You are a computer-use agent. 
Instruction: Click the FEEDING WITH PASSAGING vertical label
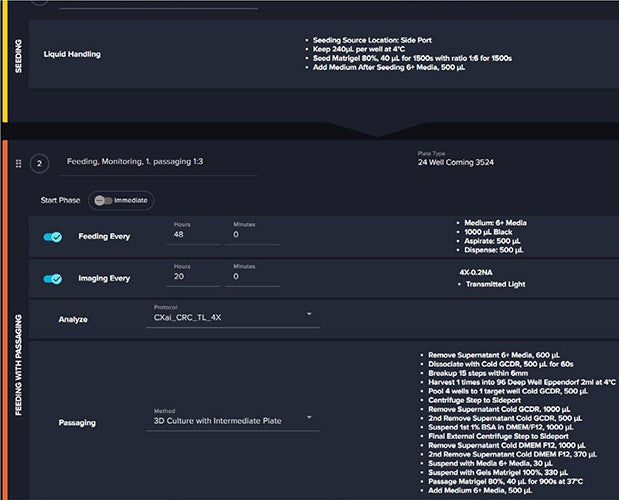coord(18,365)
